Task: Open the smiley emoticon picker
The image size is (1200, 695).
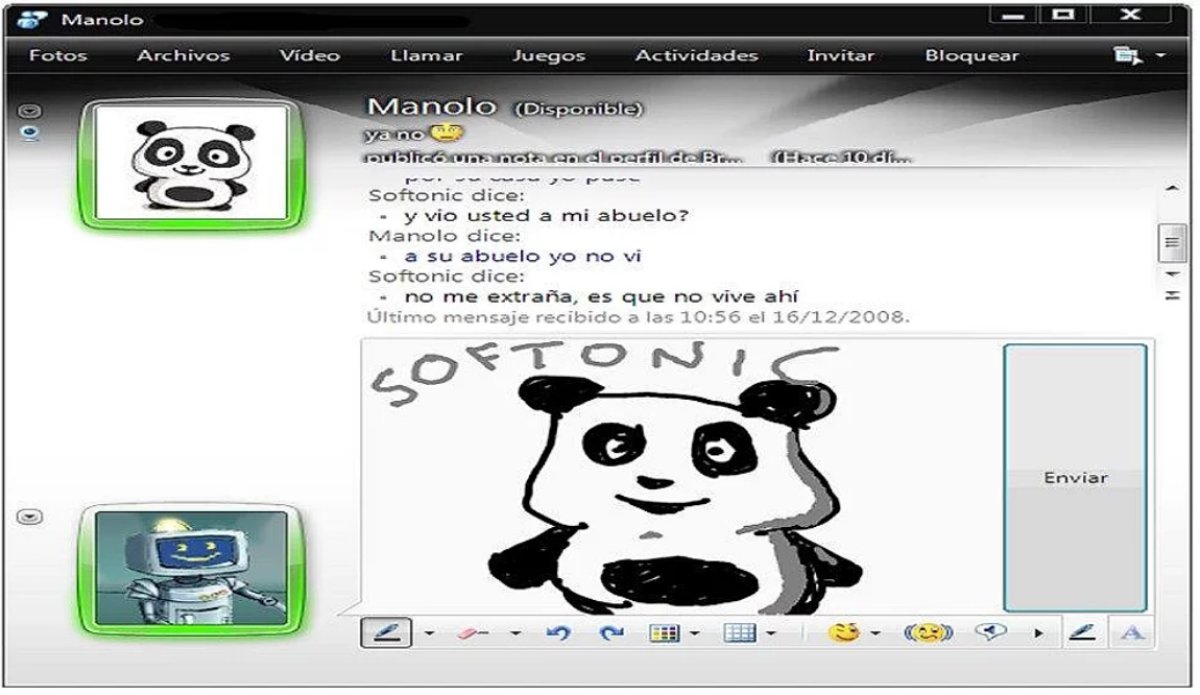Action: coord(844,633)
